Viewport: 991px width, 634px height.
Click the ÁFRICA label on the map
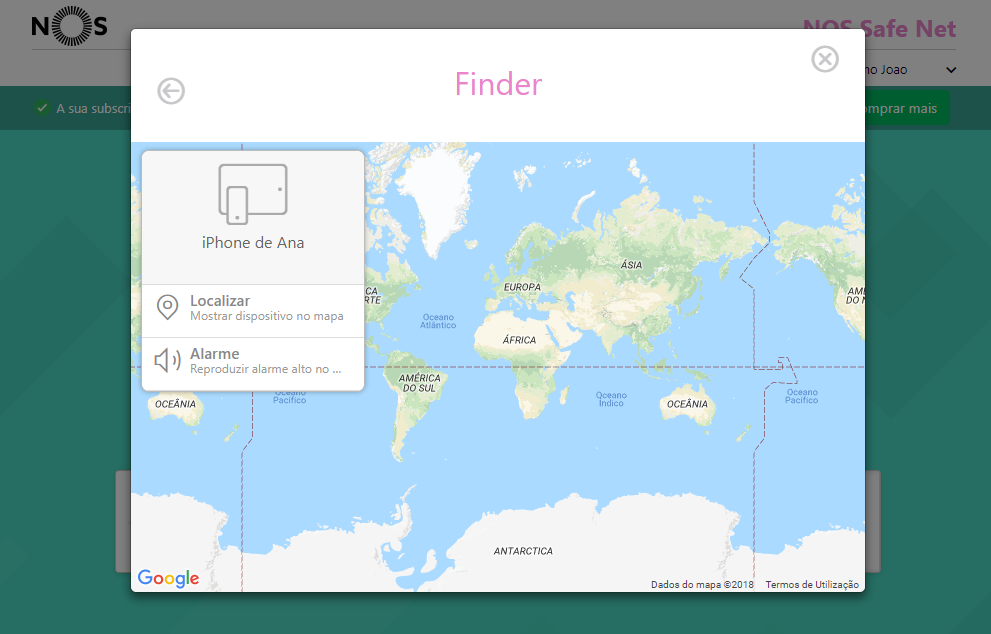pos(520,340)
